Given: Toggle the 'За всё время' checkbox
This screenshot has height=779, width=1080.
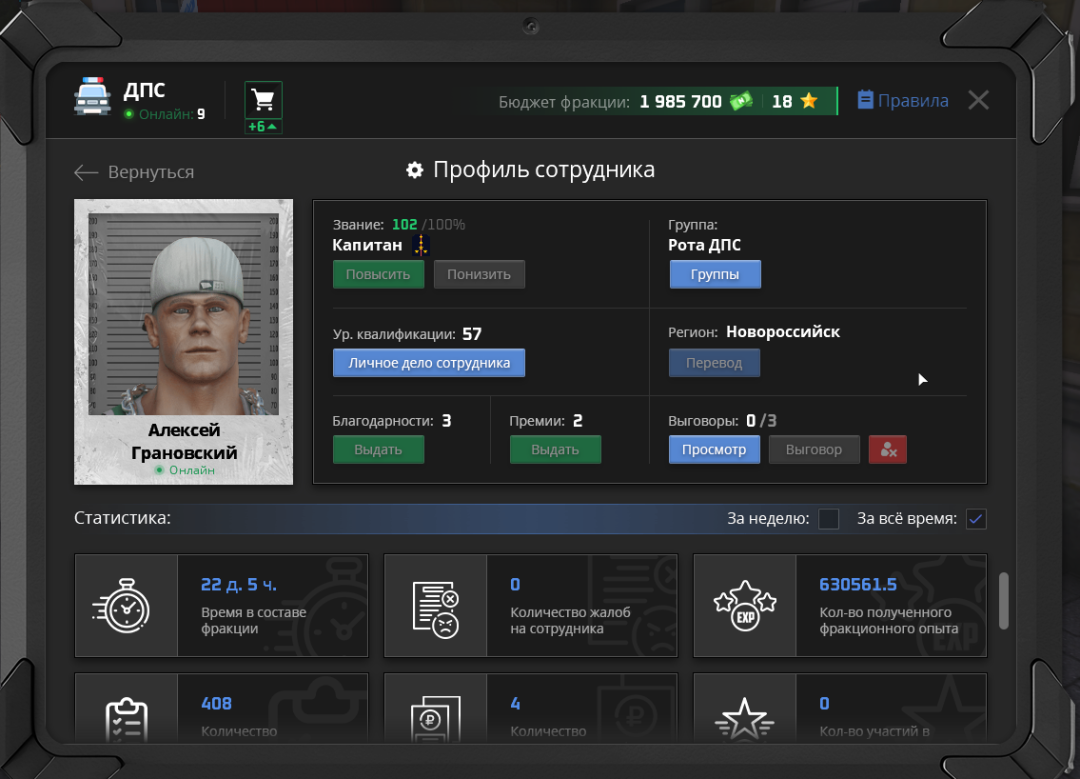Looking at the screenshot, I should [x=975, y=519].
